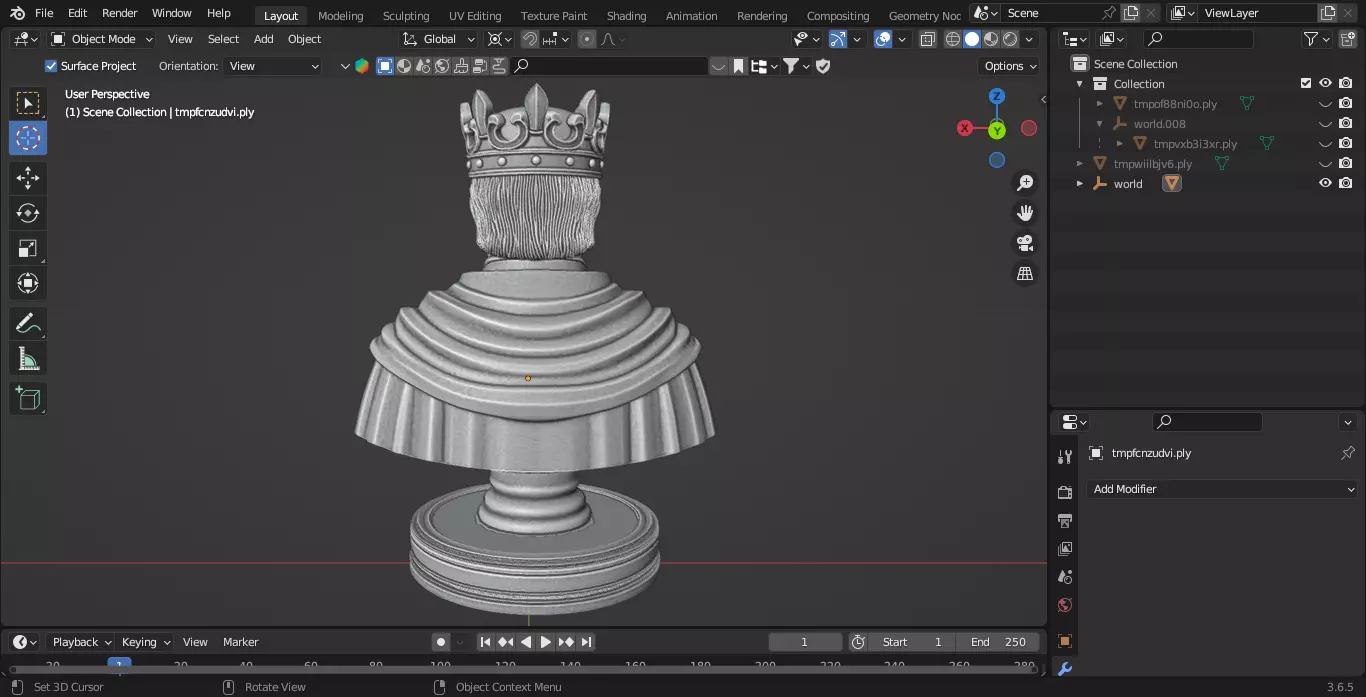Collapse the Collection tree in outliner
The width and height of the screenshot is (1366, 697).
1080,84
